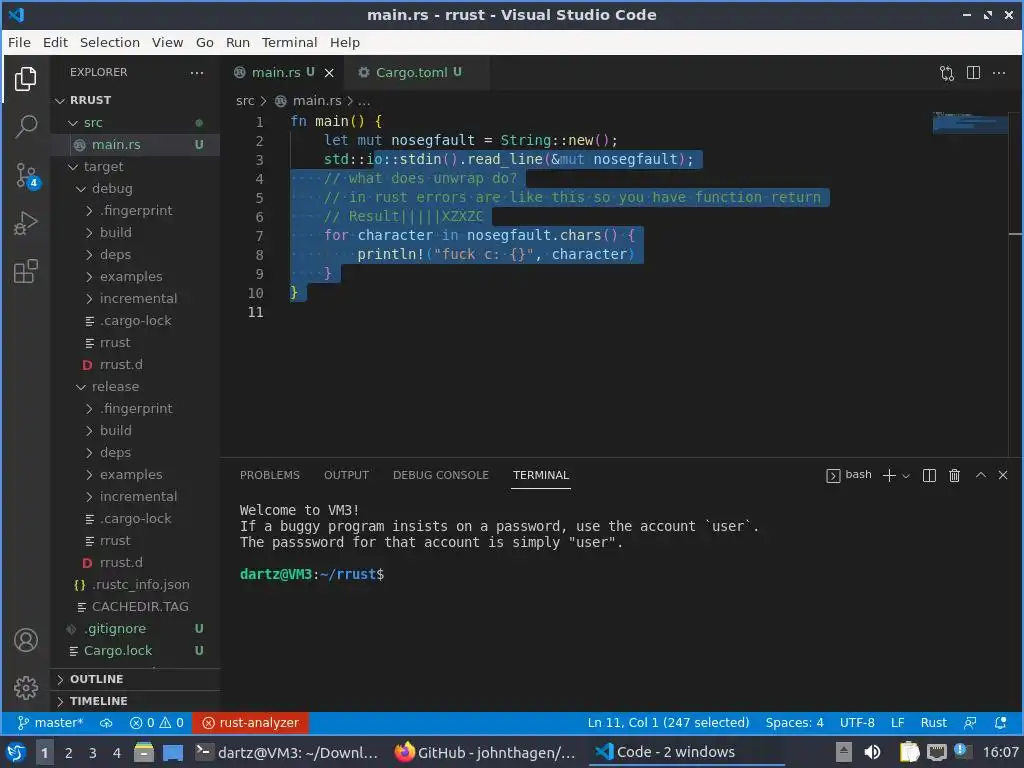Open the Run menu
Image resolution: width=1024 pixels, height=768 pixels.
point(238,42)
